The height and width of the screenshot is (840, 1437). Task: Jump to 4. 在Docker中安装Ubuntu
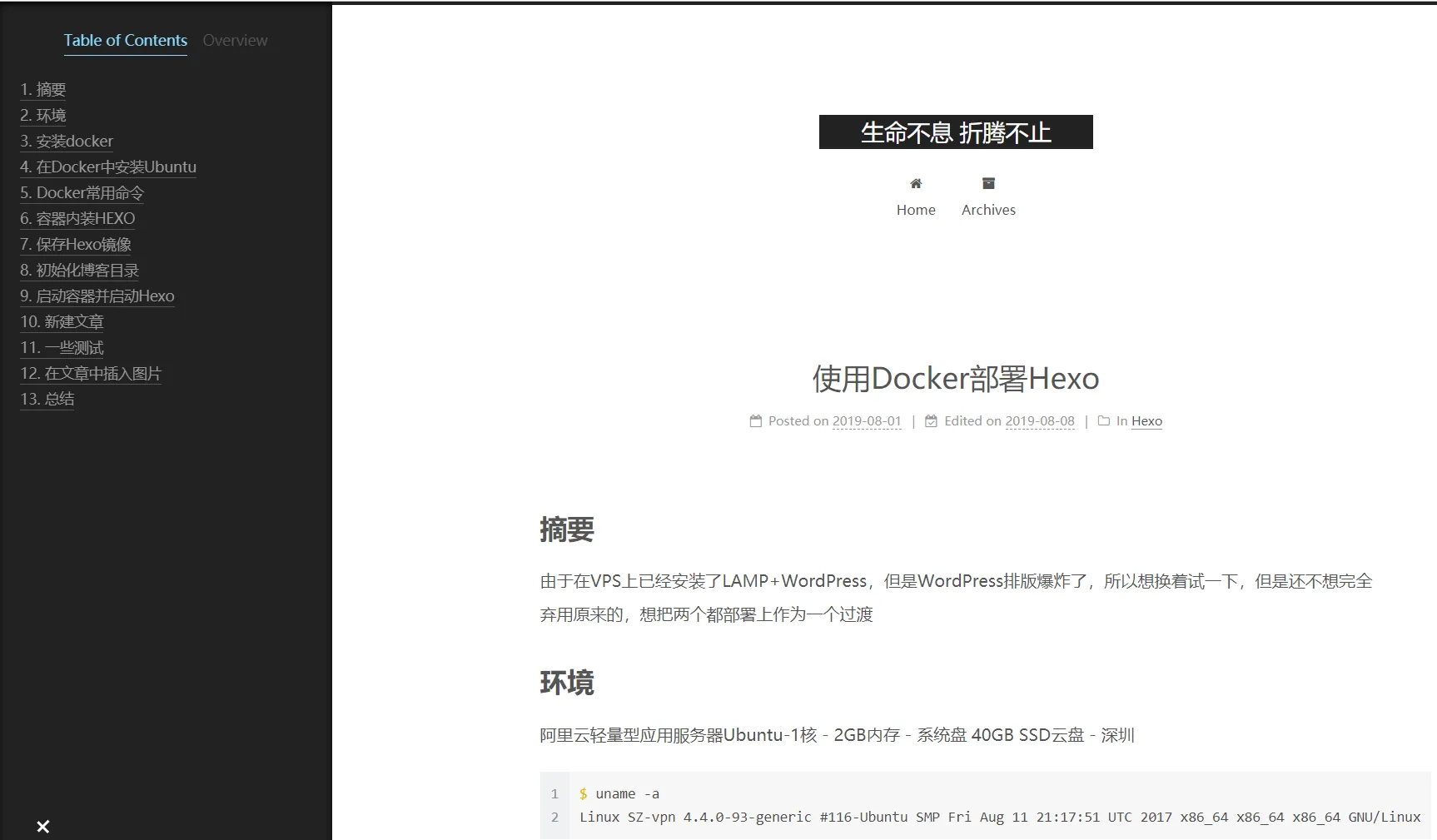(x=108, y=167)
